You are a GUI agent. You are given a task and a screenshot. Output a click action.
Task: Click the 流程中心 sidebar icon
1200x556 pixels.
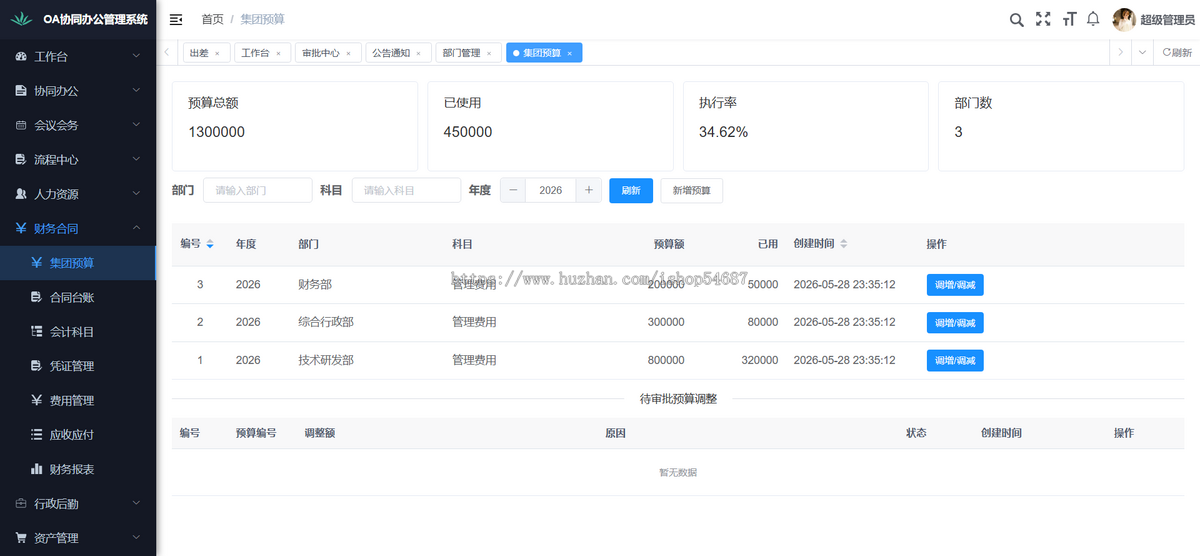click(x=21, y=160)
